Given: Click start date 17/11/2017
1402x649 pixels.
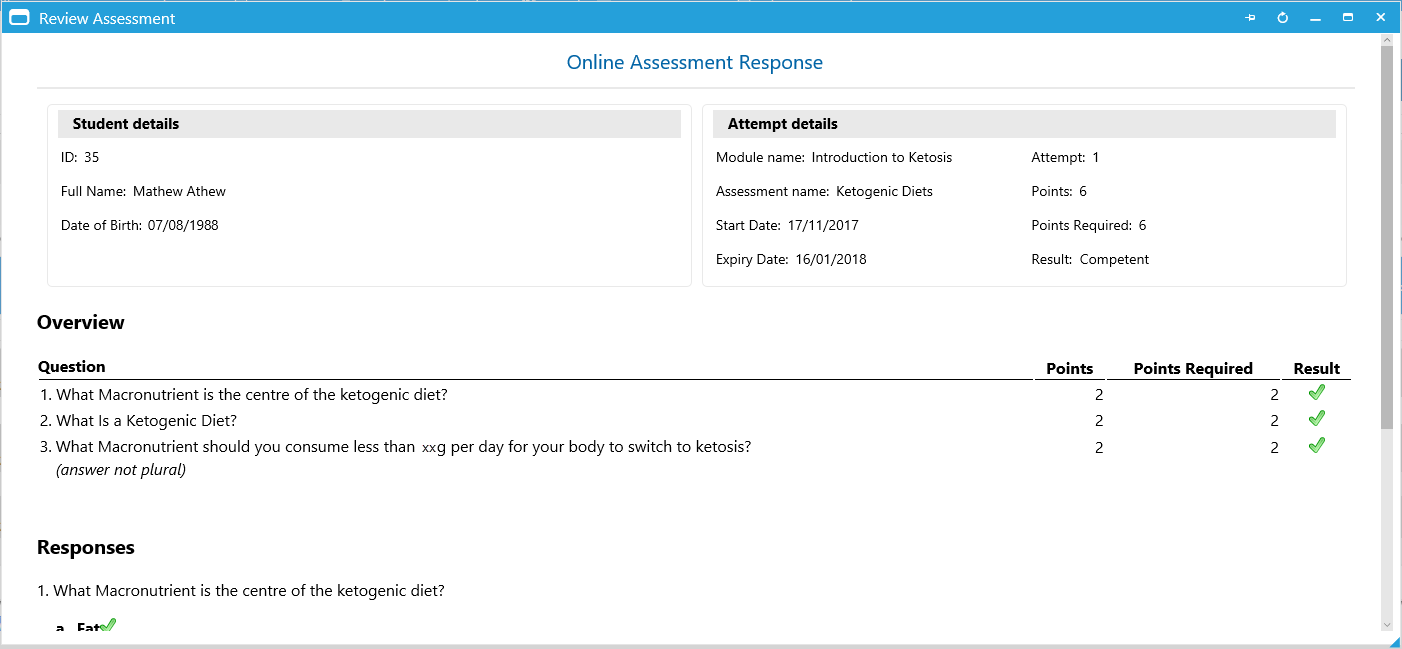Looking at the screenshot, I should 823,225.
